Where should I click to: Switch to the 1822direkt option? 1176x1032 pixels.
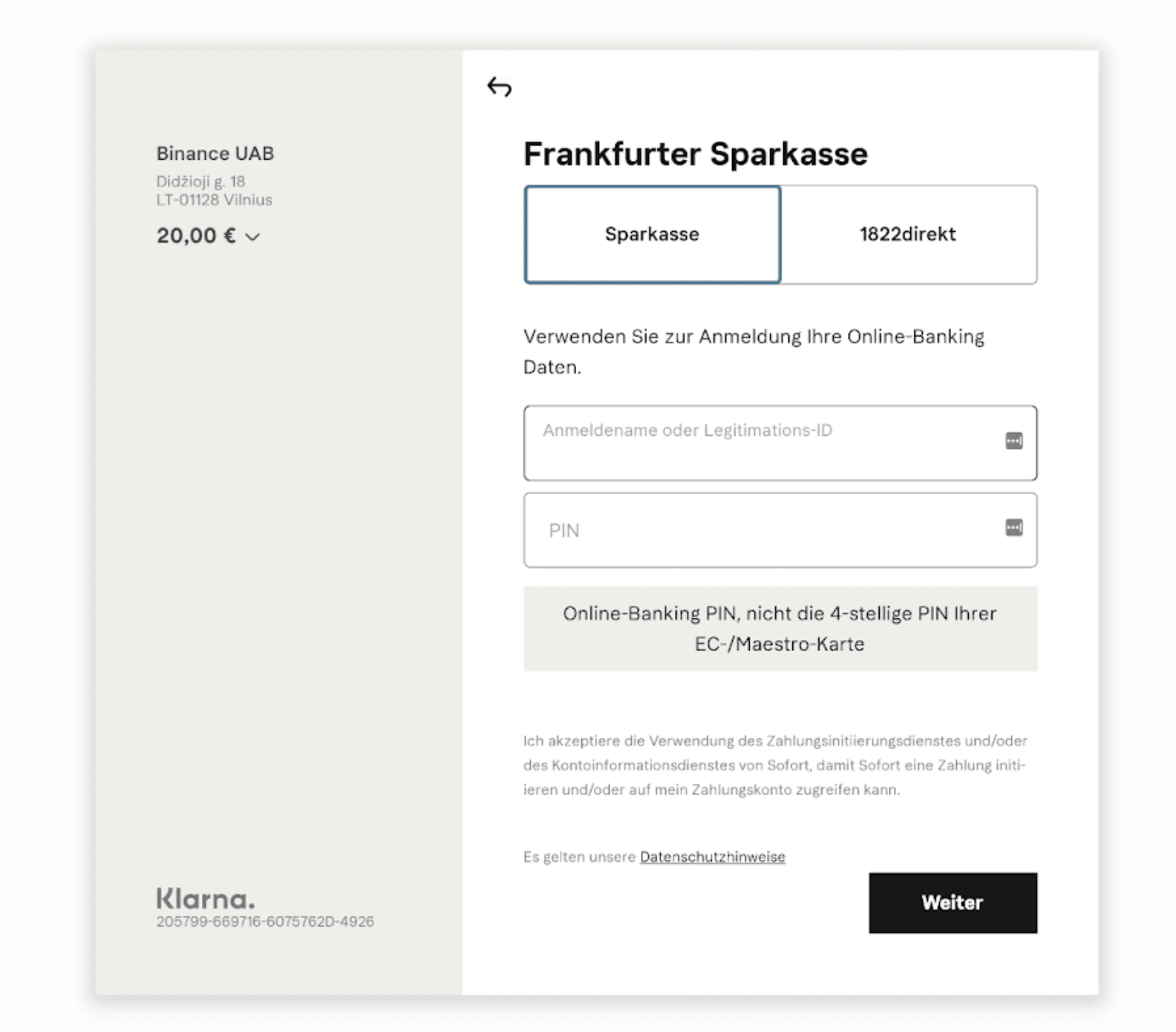908,235
